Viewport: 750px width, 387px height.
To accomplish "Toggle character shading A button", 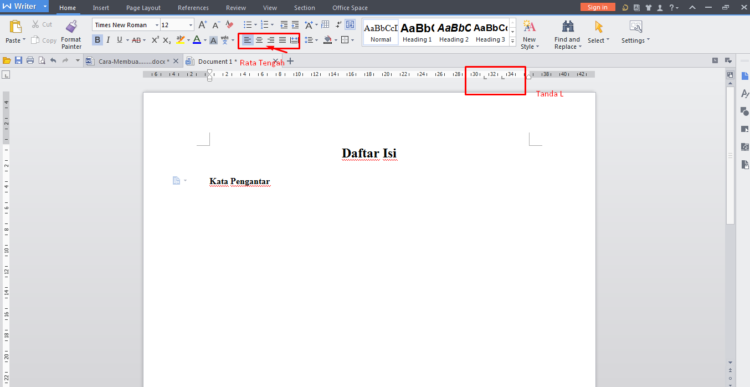I will (x=213, y=41).
